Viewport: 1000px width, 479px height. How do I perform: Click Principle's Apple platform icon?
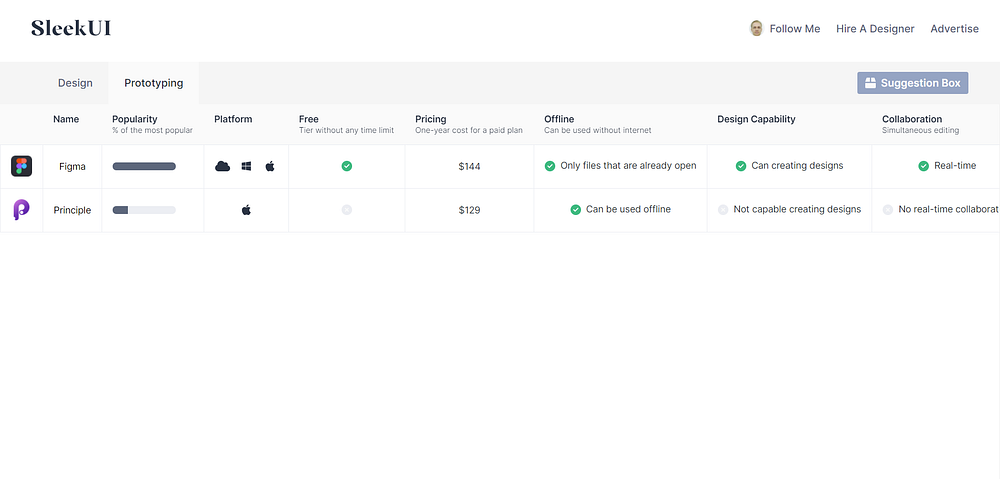pyautogui.click(x=246, y=210)
